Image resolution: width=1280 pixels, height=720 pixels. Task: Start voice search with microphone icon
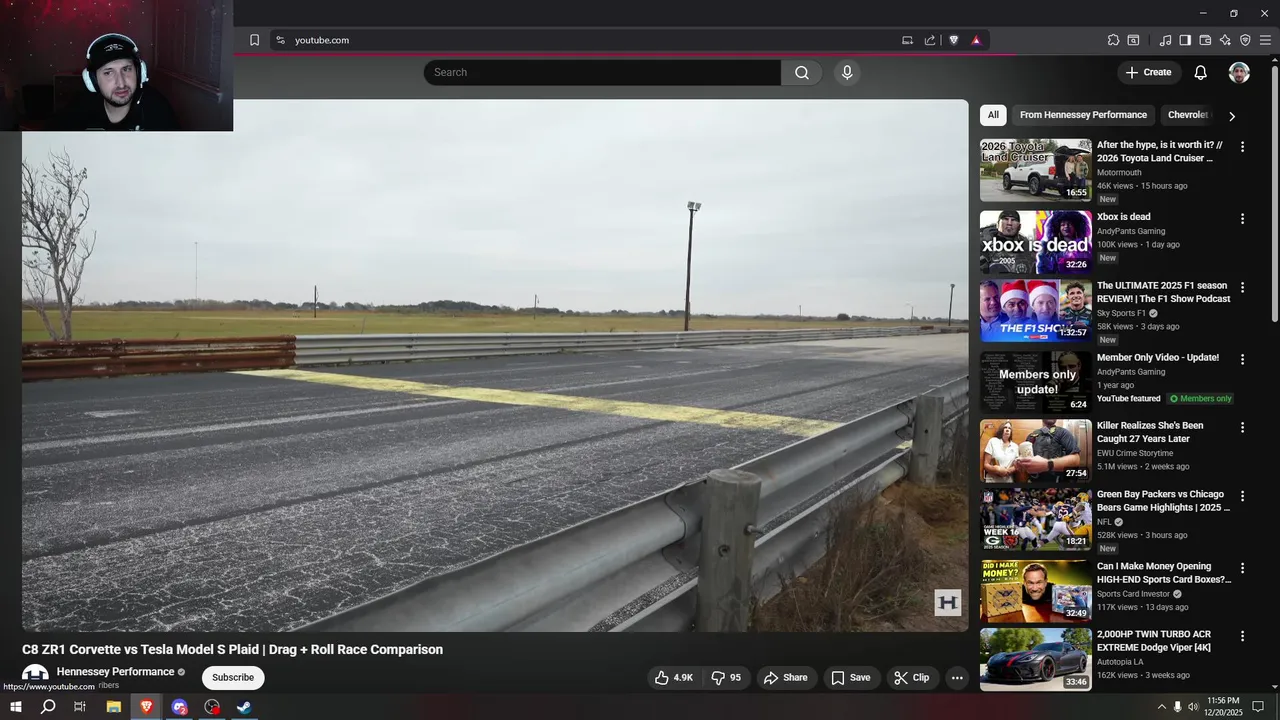(847, 72)
